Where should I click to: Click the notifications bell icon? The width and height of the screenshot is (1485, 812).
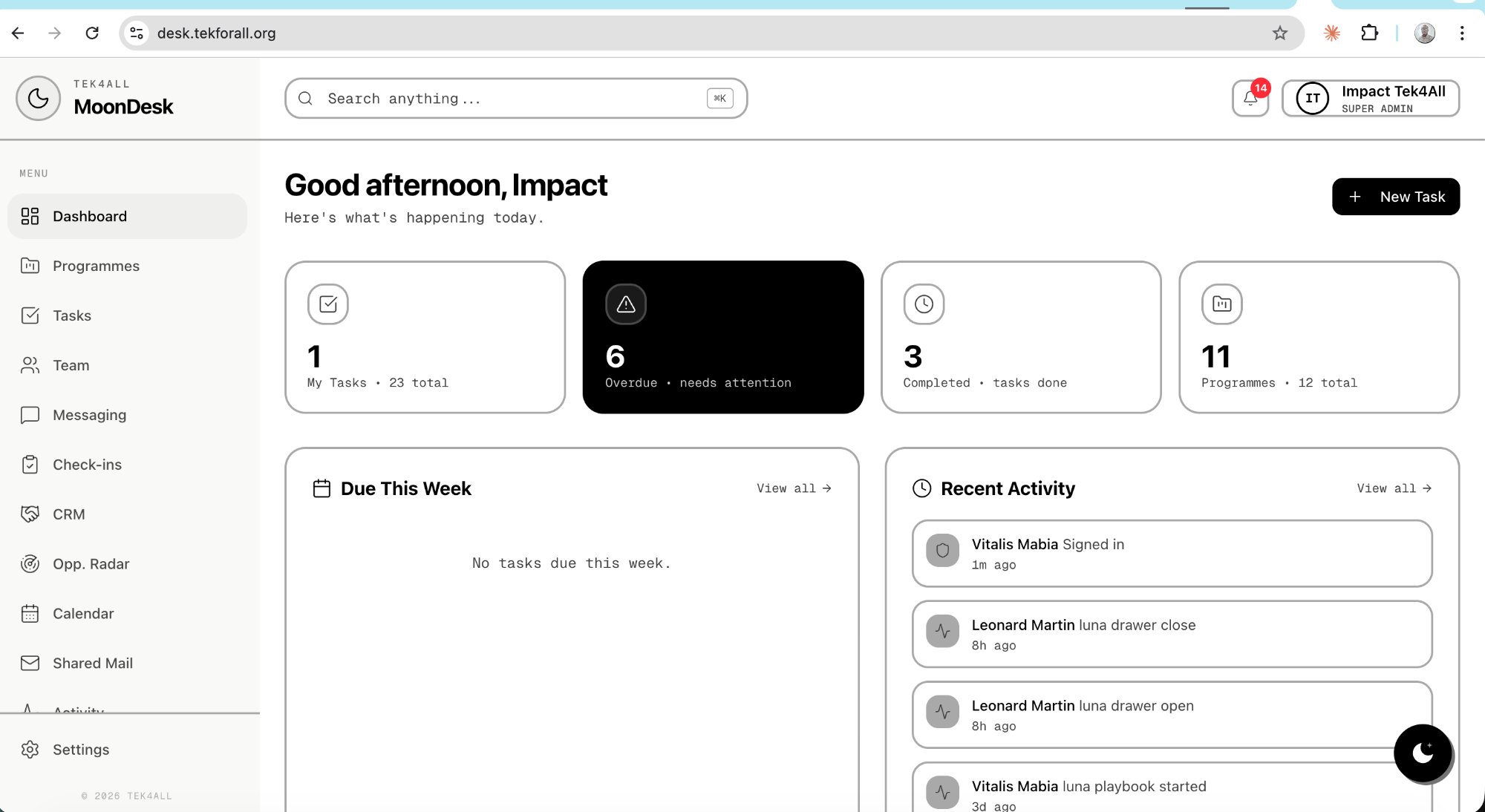click(1250, 99)
